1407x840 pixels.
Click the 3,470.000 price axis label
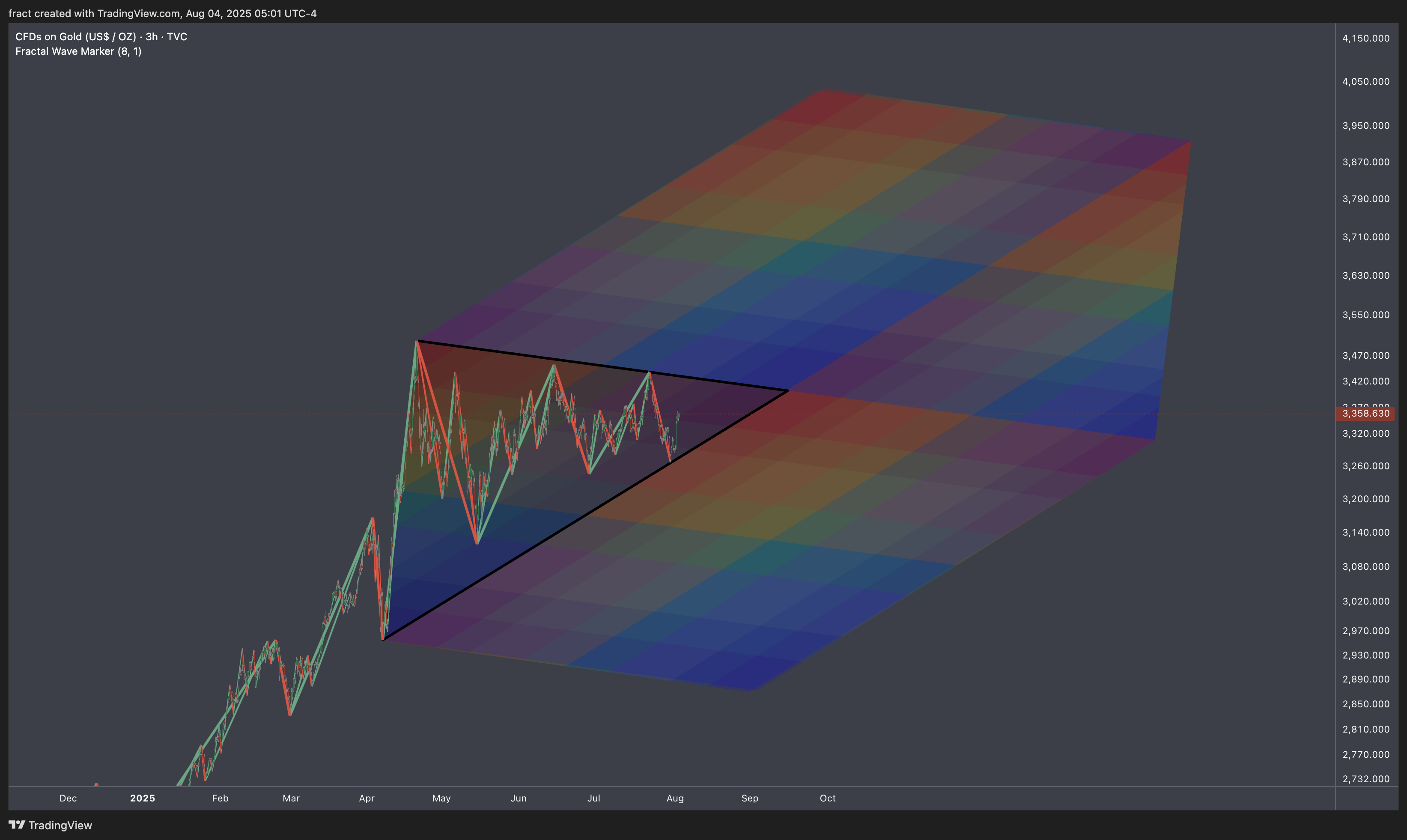[x=1366, y=355]
